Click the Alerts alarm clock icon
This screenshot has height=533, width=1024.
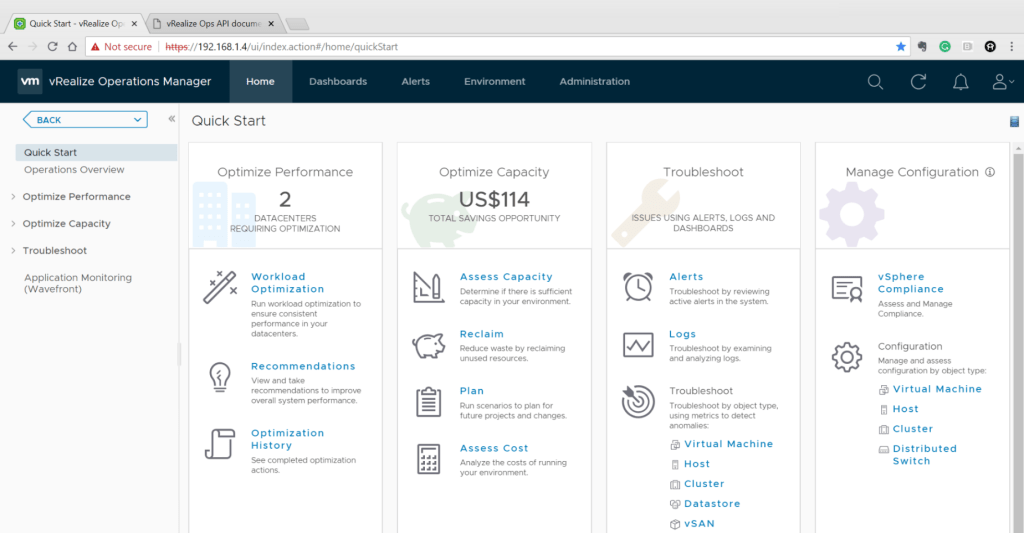tap(637, 287)
